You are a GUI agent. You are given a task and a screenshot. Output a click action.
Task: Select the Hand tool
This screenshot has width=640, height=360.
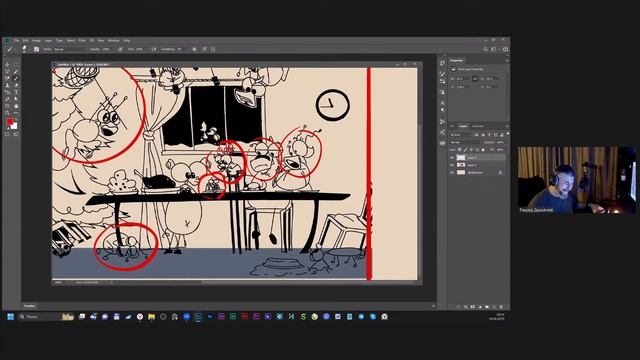point(16,106)
